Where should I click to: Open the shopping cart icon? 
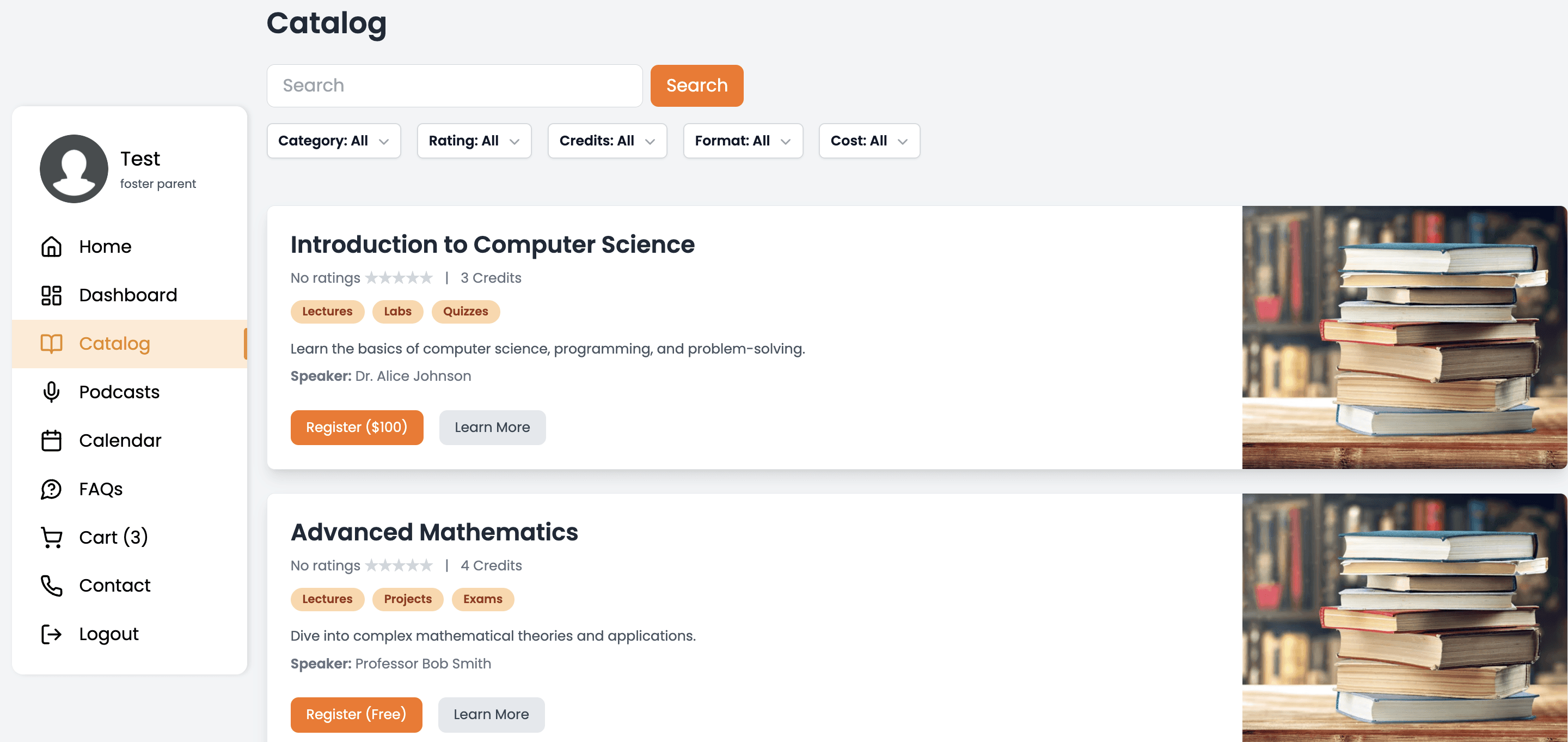[x=52, y=537]
